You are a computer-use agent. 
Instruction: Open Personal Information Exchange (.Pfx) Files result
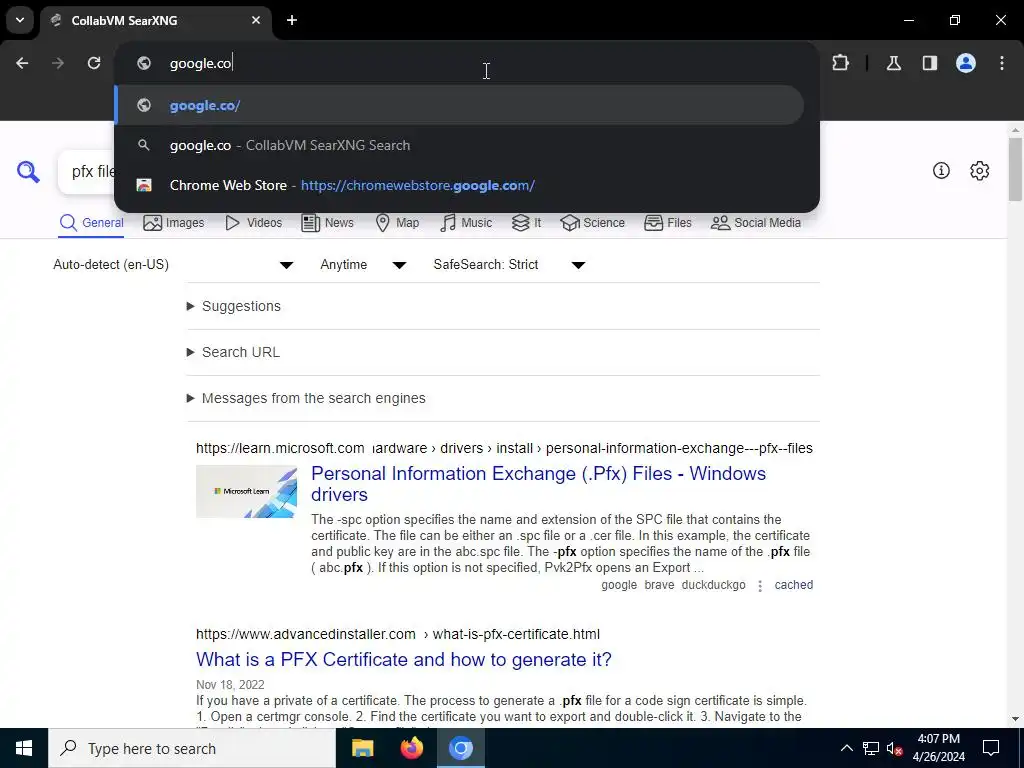pyautogui.click(x=538, y=484)
